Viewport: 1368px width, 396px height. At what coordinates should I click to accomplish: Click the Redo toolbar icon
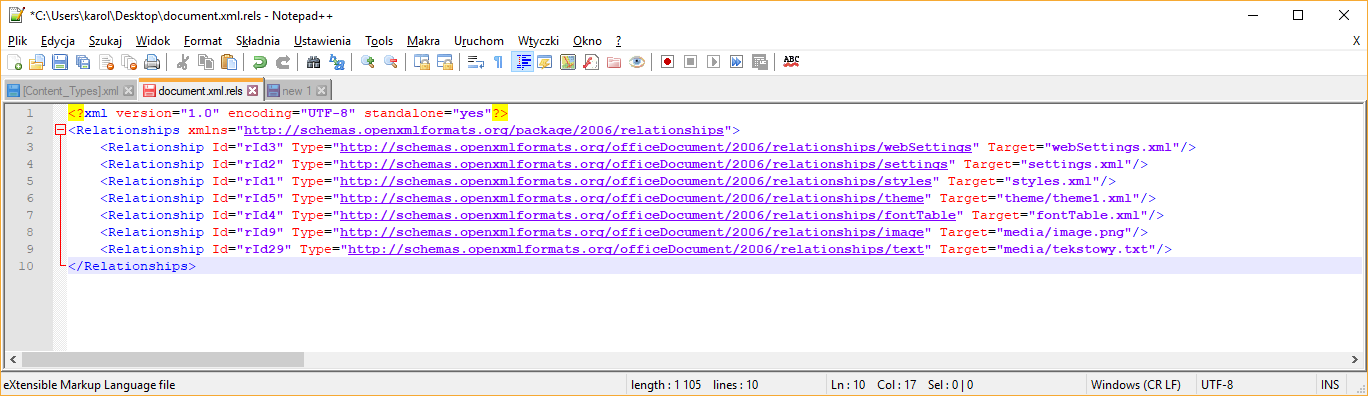point(282,62)
